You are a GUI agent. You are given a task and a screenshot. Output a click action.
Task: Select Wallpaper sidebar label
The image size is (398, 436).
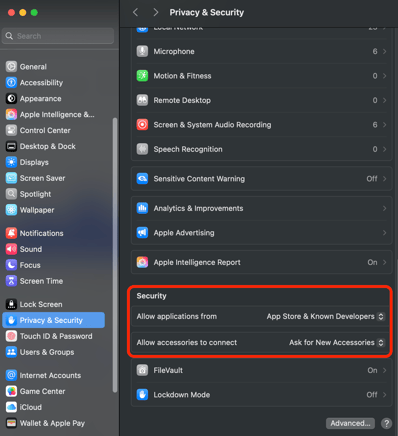click(37, 210)
